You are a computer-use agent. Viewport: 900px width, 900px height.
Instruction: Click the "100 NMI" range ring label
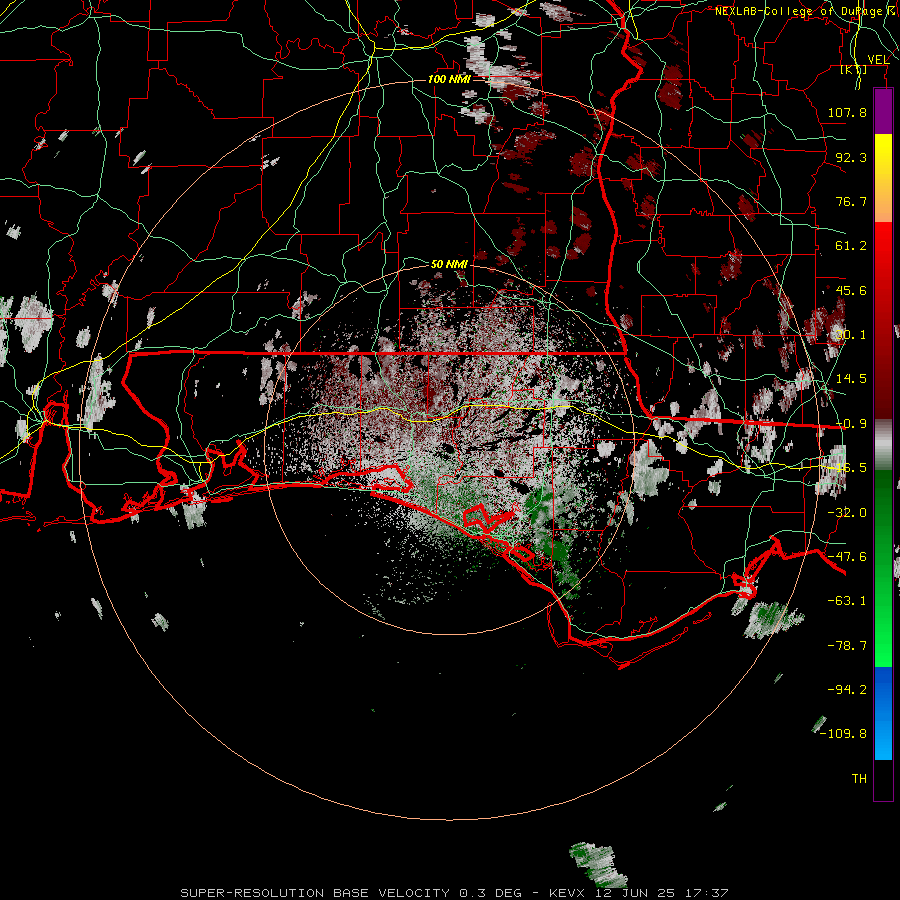pos(449,79)
